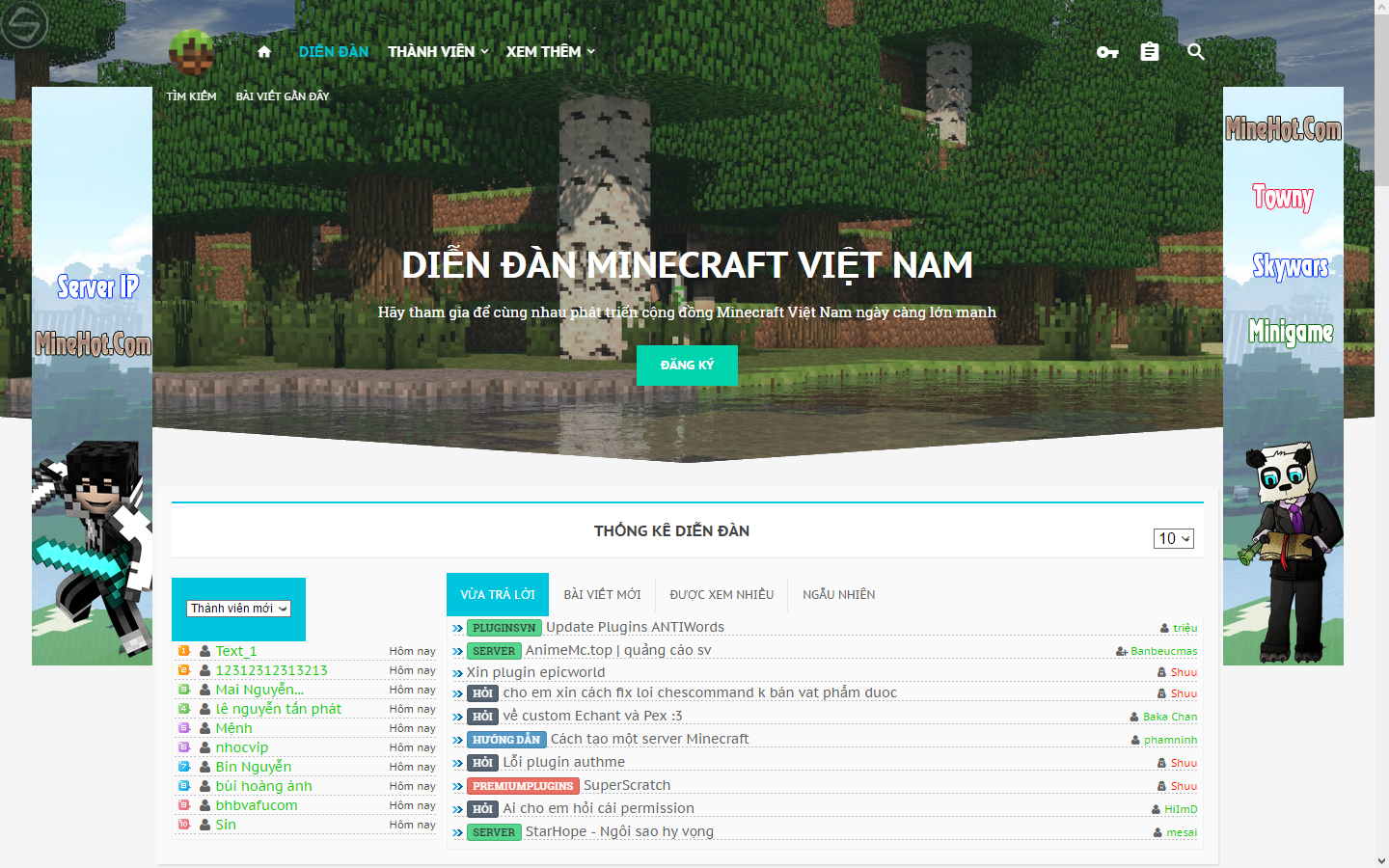The width and height of the screenshot is (1389, 868).
Task: Click the add-user icon beside Banbeucmas
Action: 1122,652
